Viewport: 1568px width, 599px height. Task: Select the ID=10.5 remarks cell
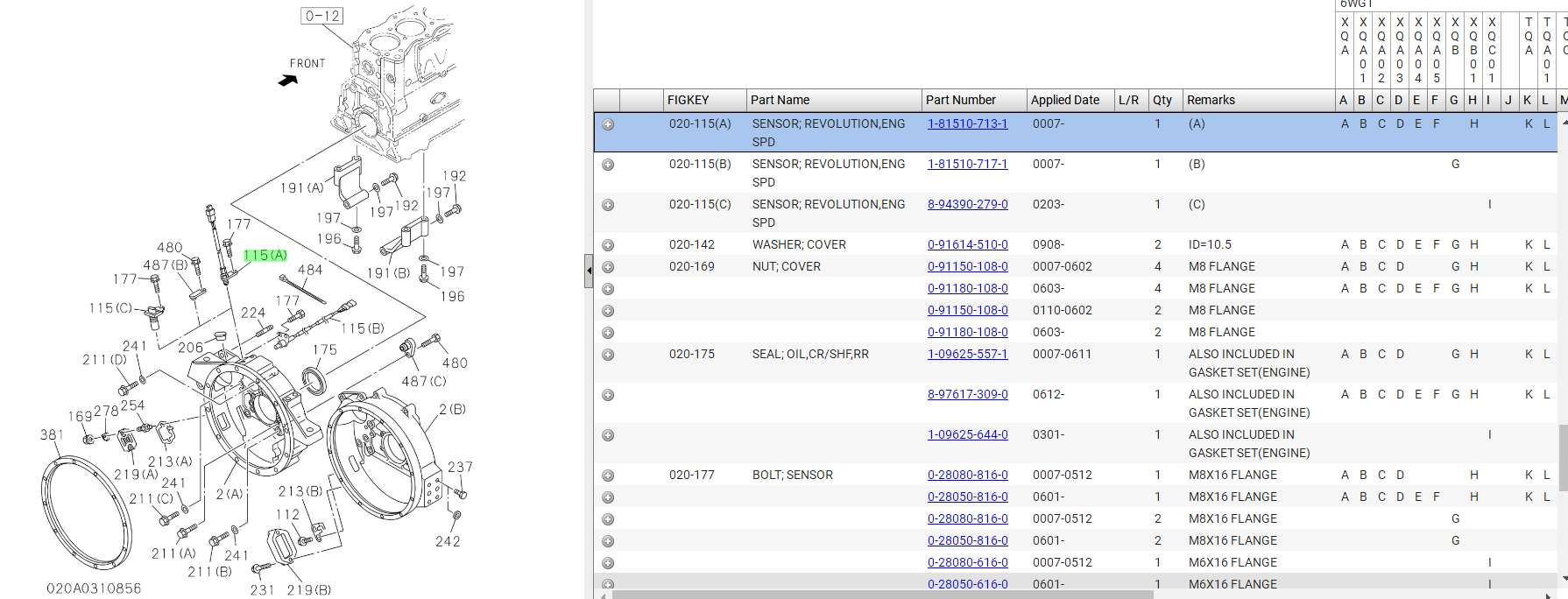[x=1211, y=244]
